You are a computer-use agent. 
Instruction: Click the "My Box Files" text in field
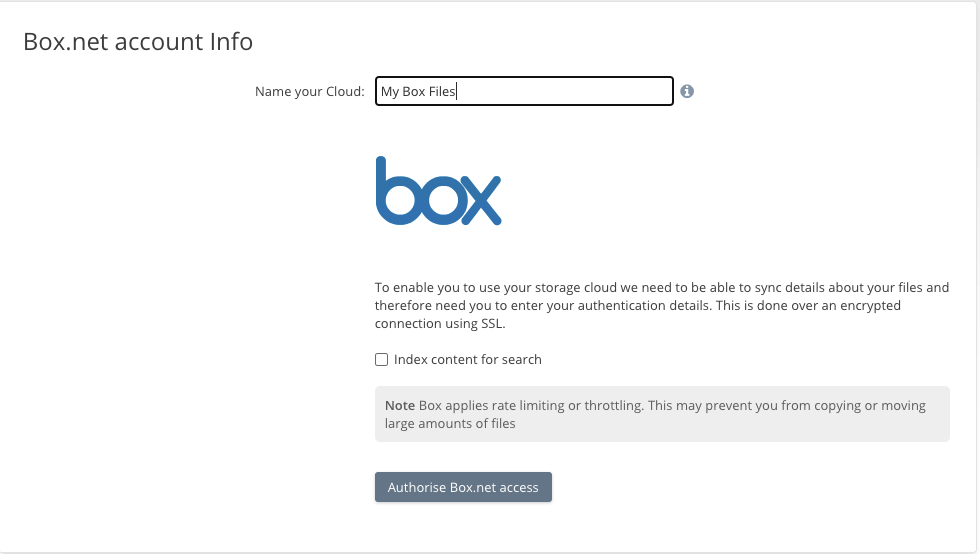coord(417,92)
